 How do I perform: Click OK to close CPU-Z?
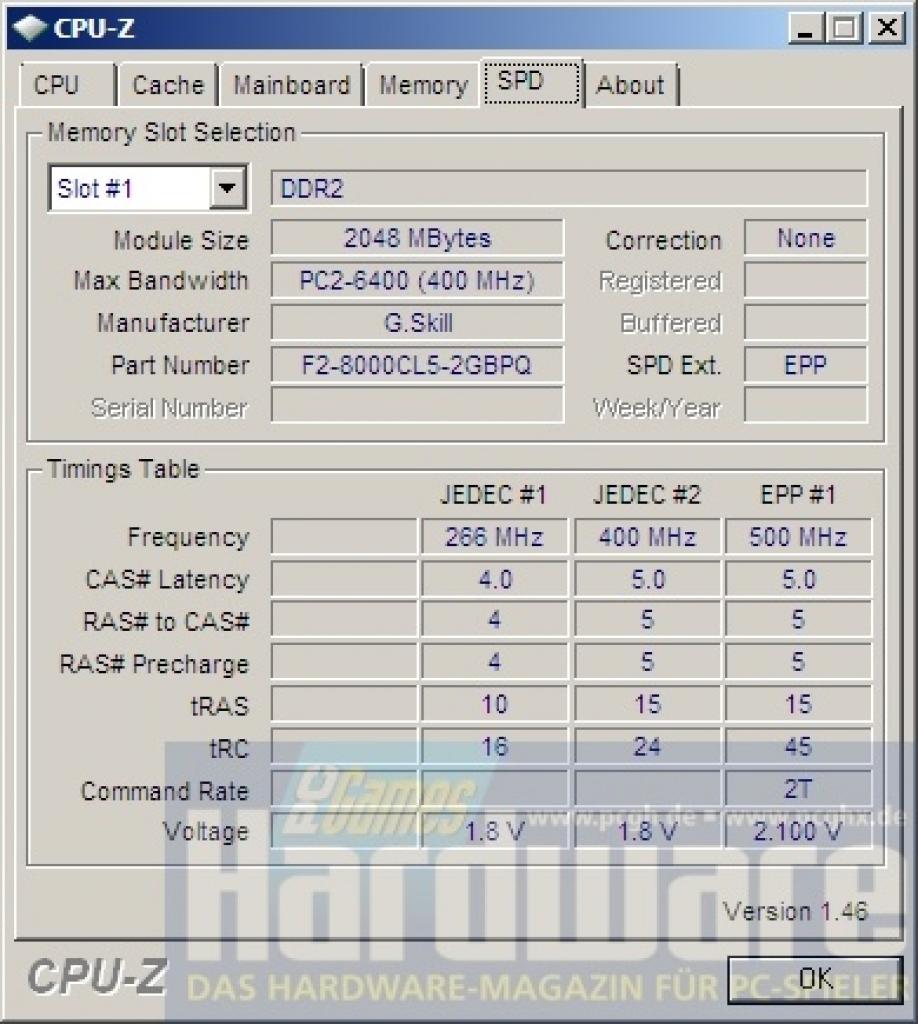point(815,978)
